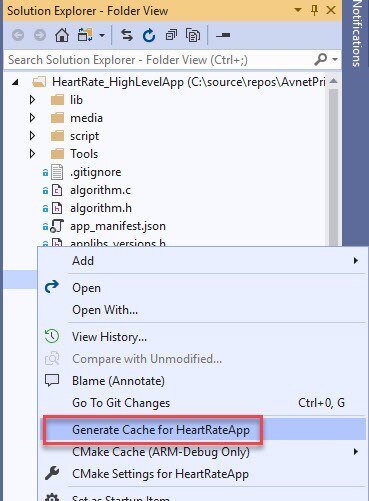Select HeartRate_HighLevelApp root folder
This screenshot has height=501, width=369.
tap(189, 82)
